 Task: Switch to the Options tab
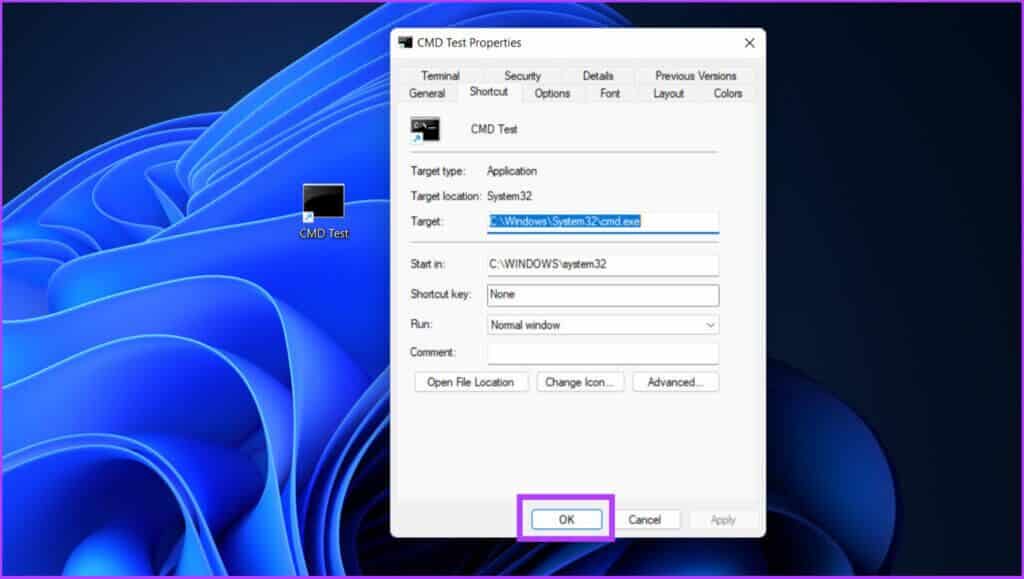coord(552,93)
